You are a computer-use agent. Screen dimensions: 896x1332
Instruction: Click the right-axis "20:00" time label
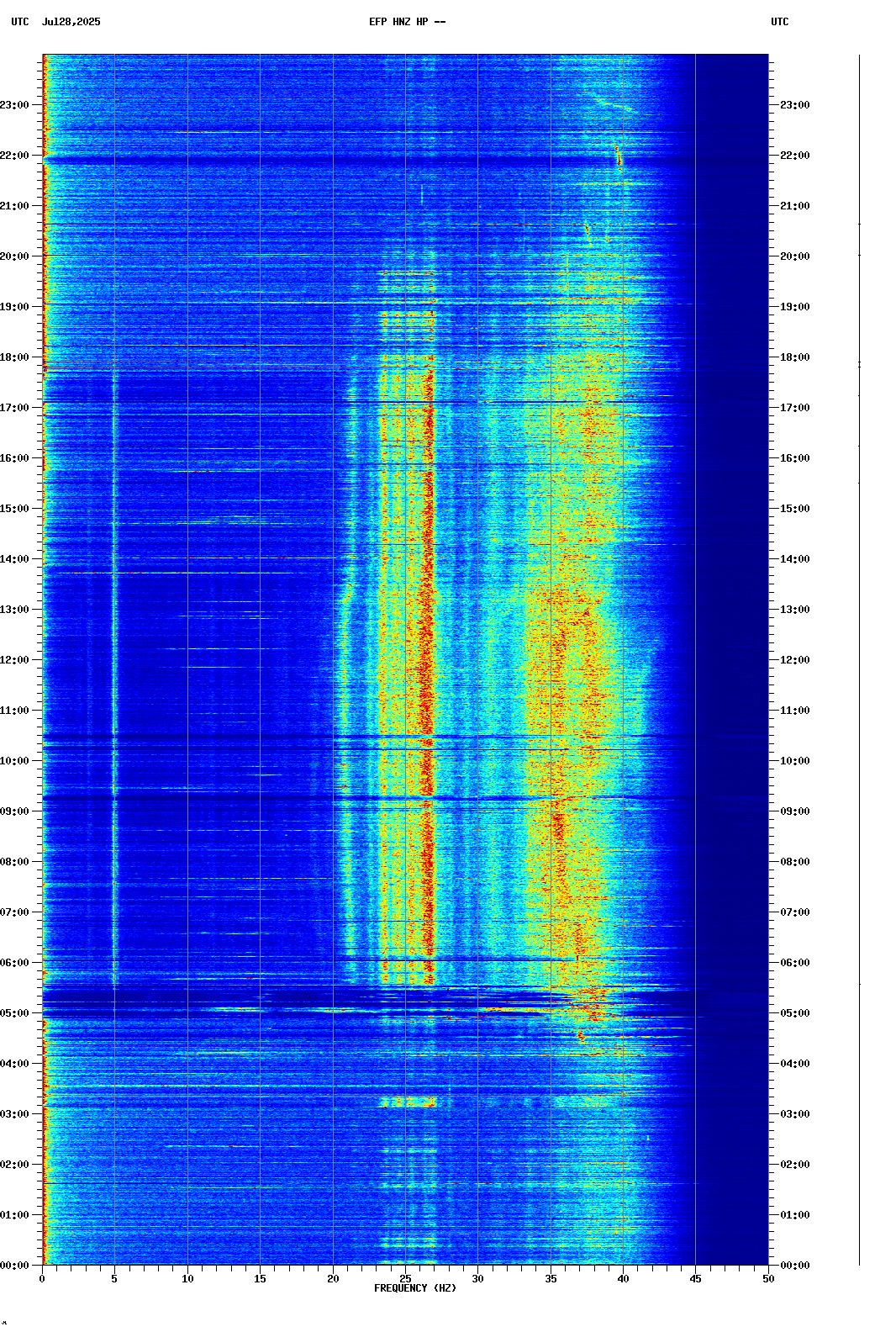point(795,256)
